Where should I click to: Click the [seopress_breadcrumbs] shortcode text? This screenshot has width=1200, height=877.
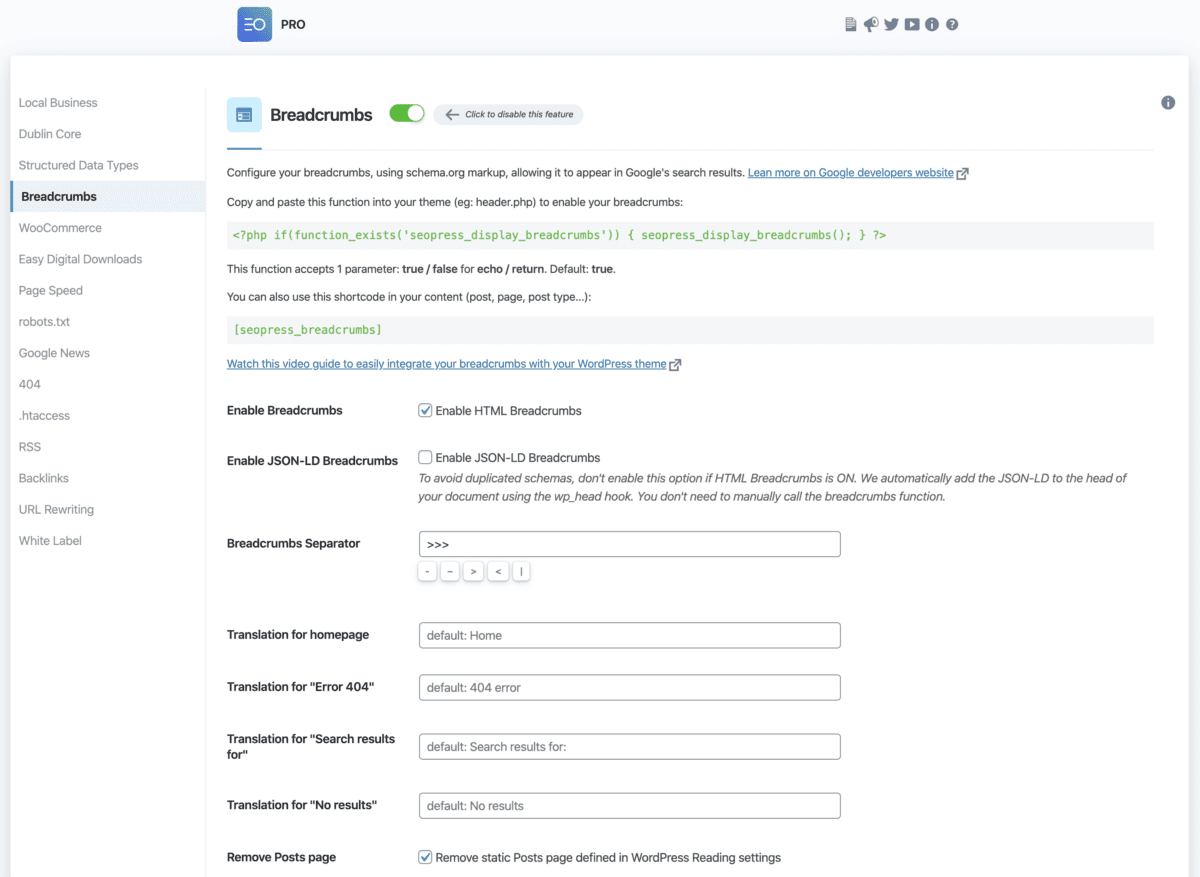(307, 330)
